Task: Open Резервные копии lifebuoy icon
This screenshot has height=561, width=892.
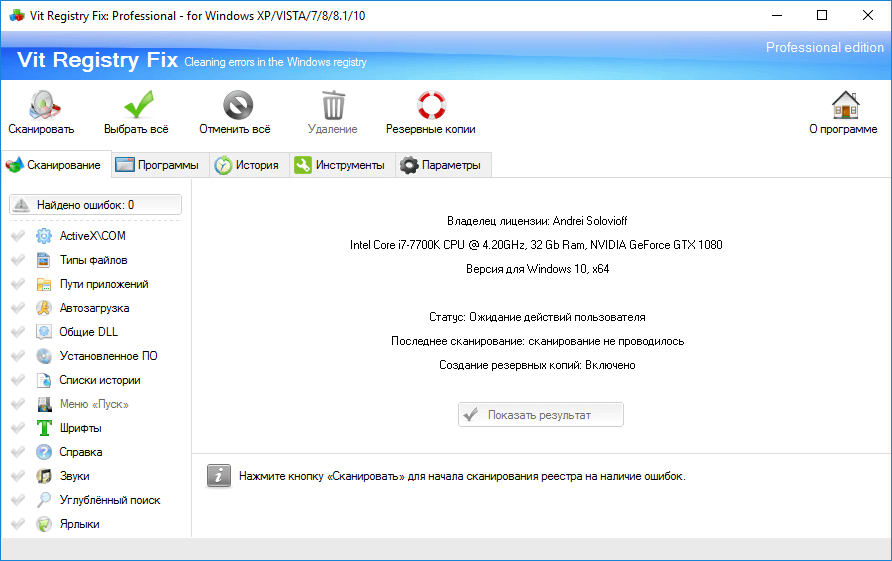Action: [431, 105]
